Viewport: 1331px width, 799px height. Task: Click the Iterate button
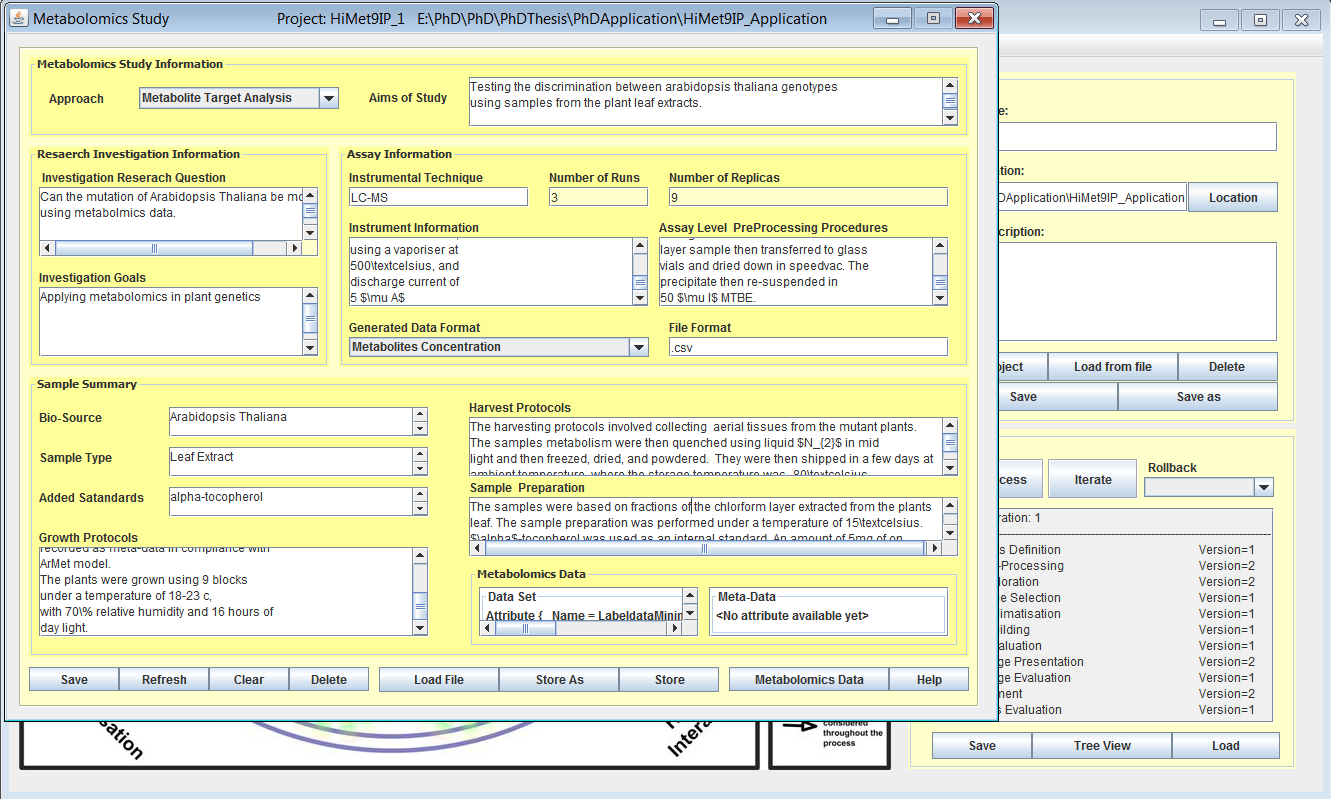point(1092,480)
